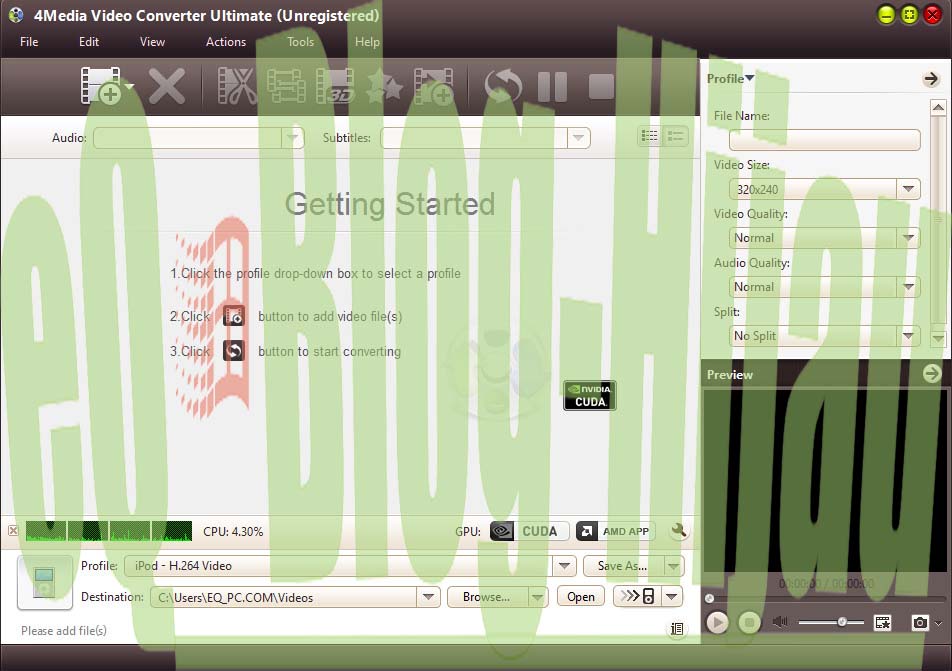This screenshot has height=671, width=952.
Task: Click the add-file icon in step 2
Action: (234, 316)
